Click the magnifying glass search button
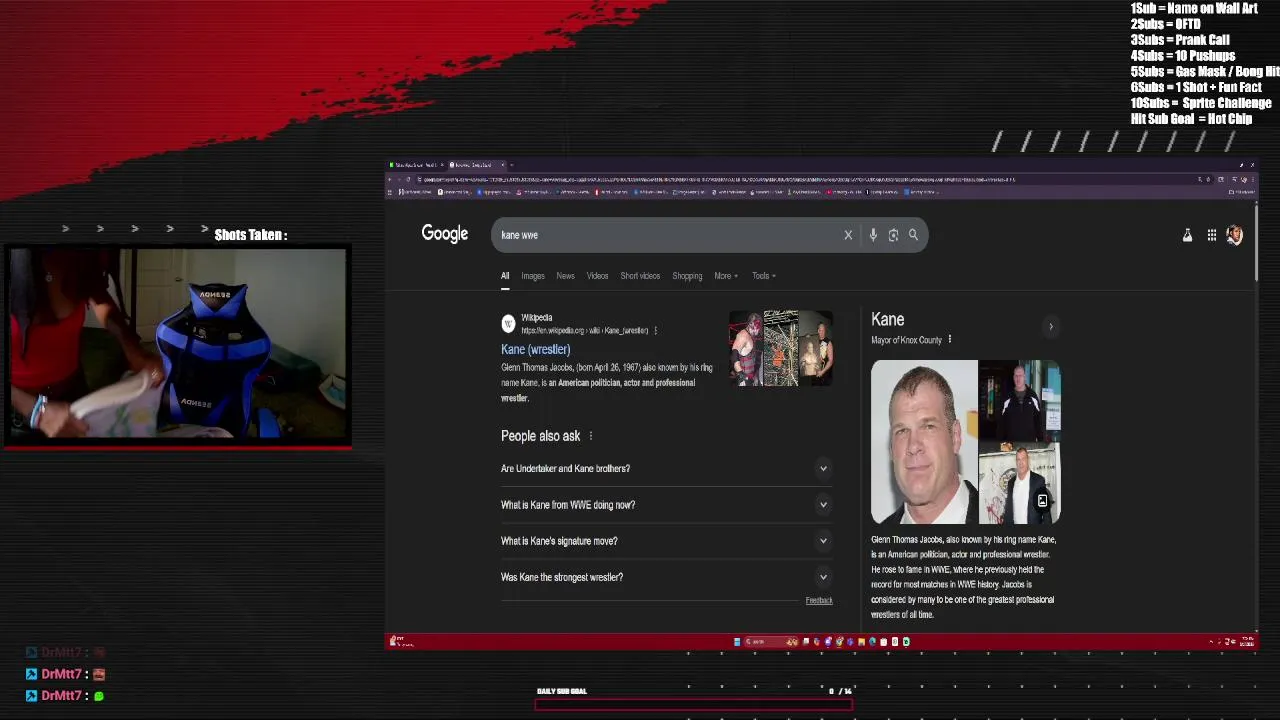 (x=913, y=235)
